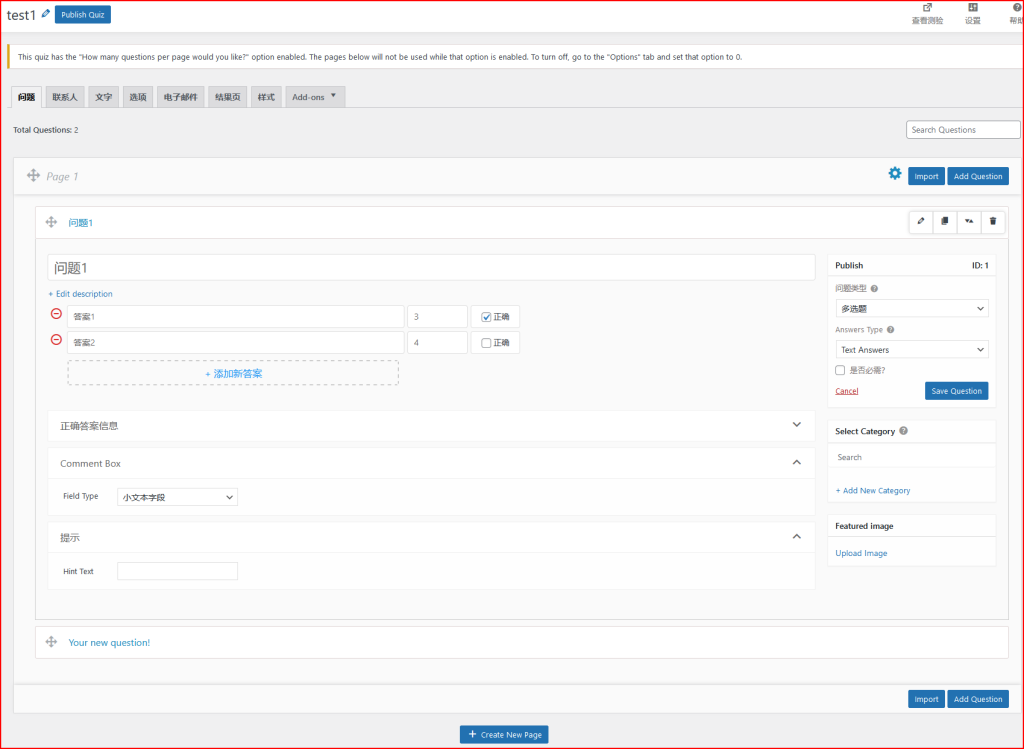The image size is (1024, 749).
Task: Open Page 1 settings gear icon
Action: tap(895, 174)
